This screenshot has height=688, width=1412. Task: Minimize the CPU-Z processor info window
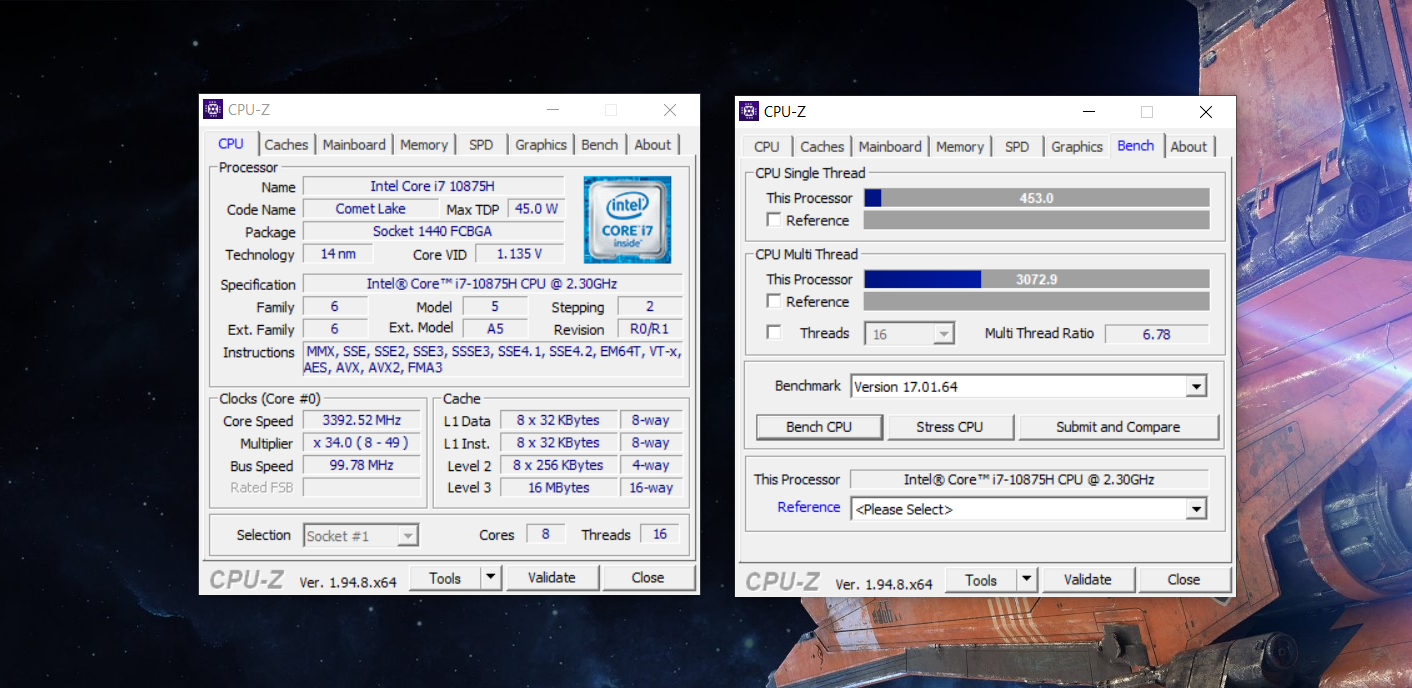[551, 110]
